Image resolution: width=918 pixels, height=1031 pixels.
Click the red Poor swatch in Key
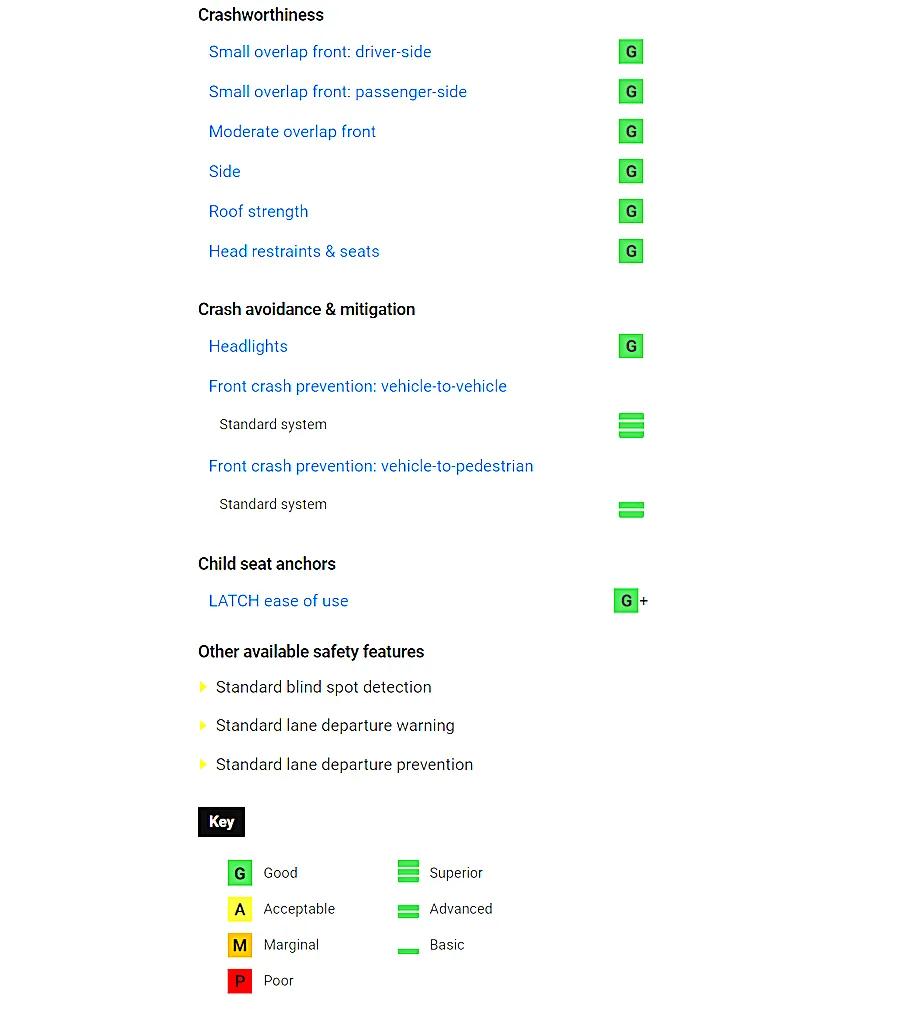pos(239,981)
